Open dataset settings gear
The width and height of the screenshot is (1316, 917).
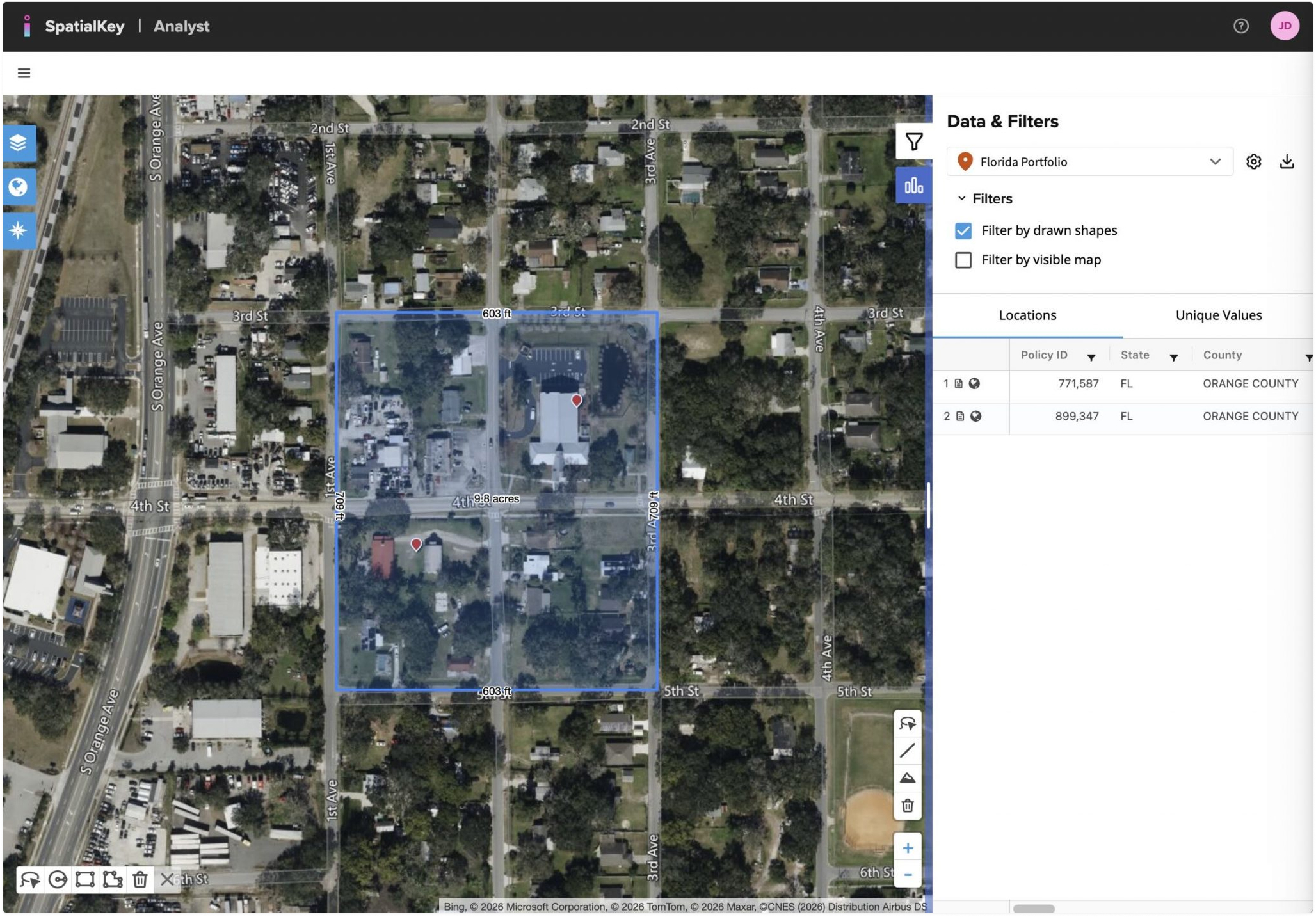pyautogui.click(x=1253, y=162)
